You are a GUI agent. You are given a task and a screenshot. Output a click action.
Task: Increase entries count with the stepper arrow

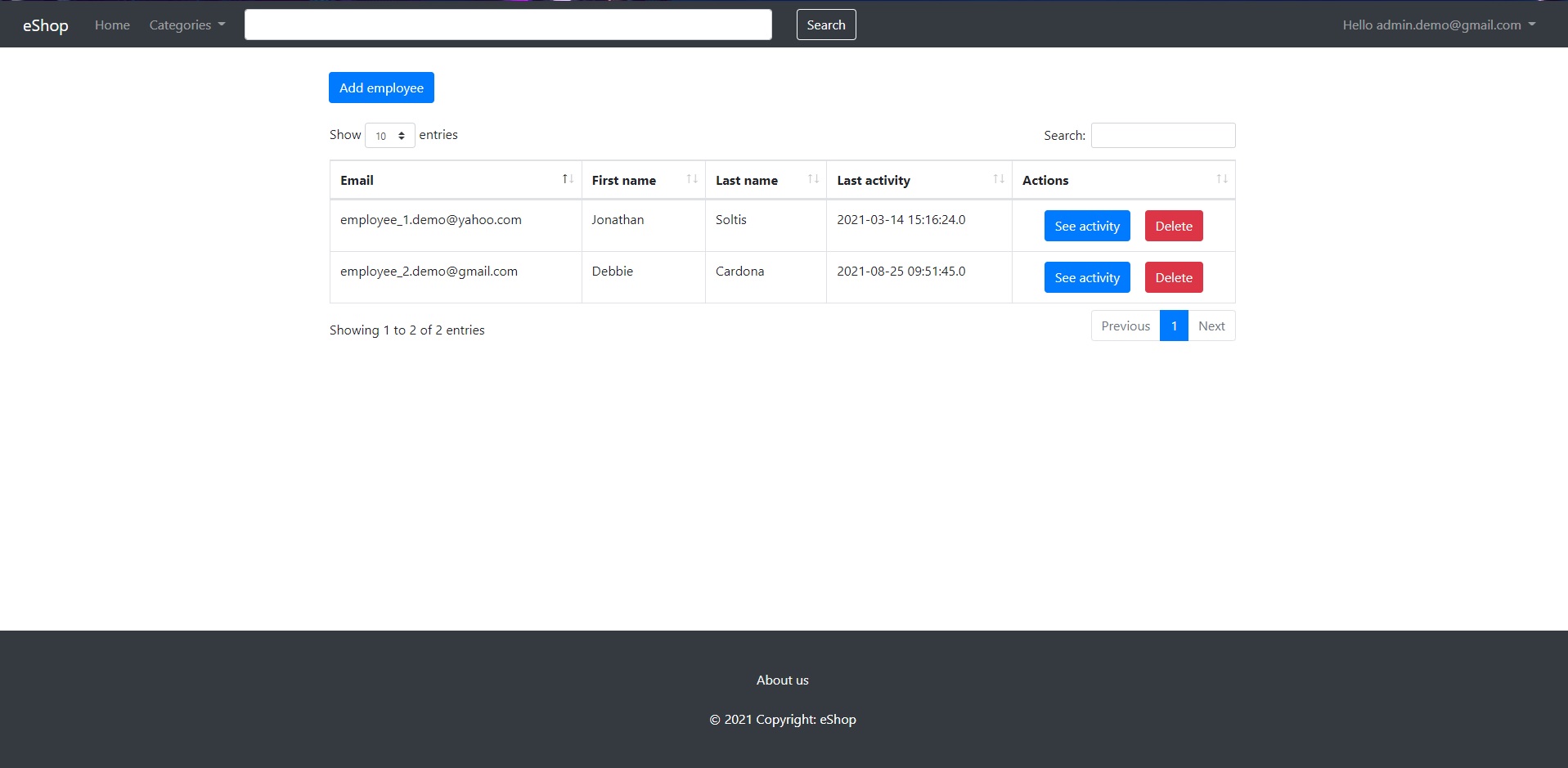click(402, 132)
